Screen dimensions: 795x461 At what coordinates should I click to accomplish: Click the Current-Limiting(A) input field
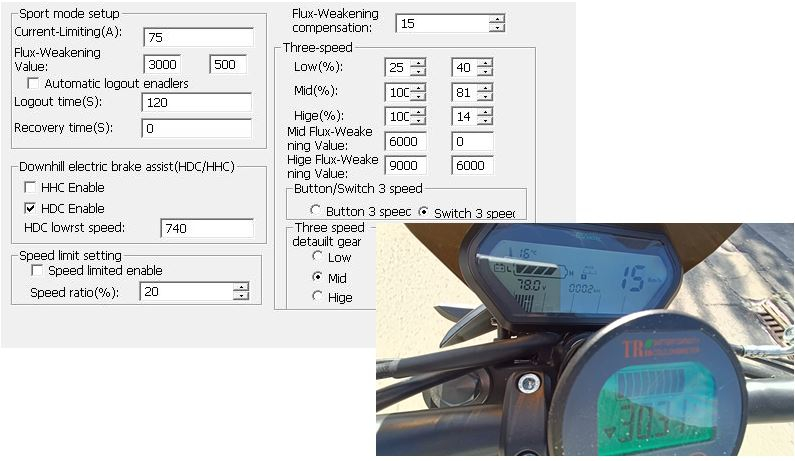click(197, 37)
